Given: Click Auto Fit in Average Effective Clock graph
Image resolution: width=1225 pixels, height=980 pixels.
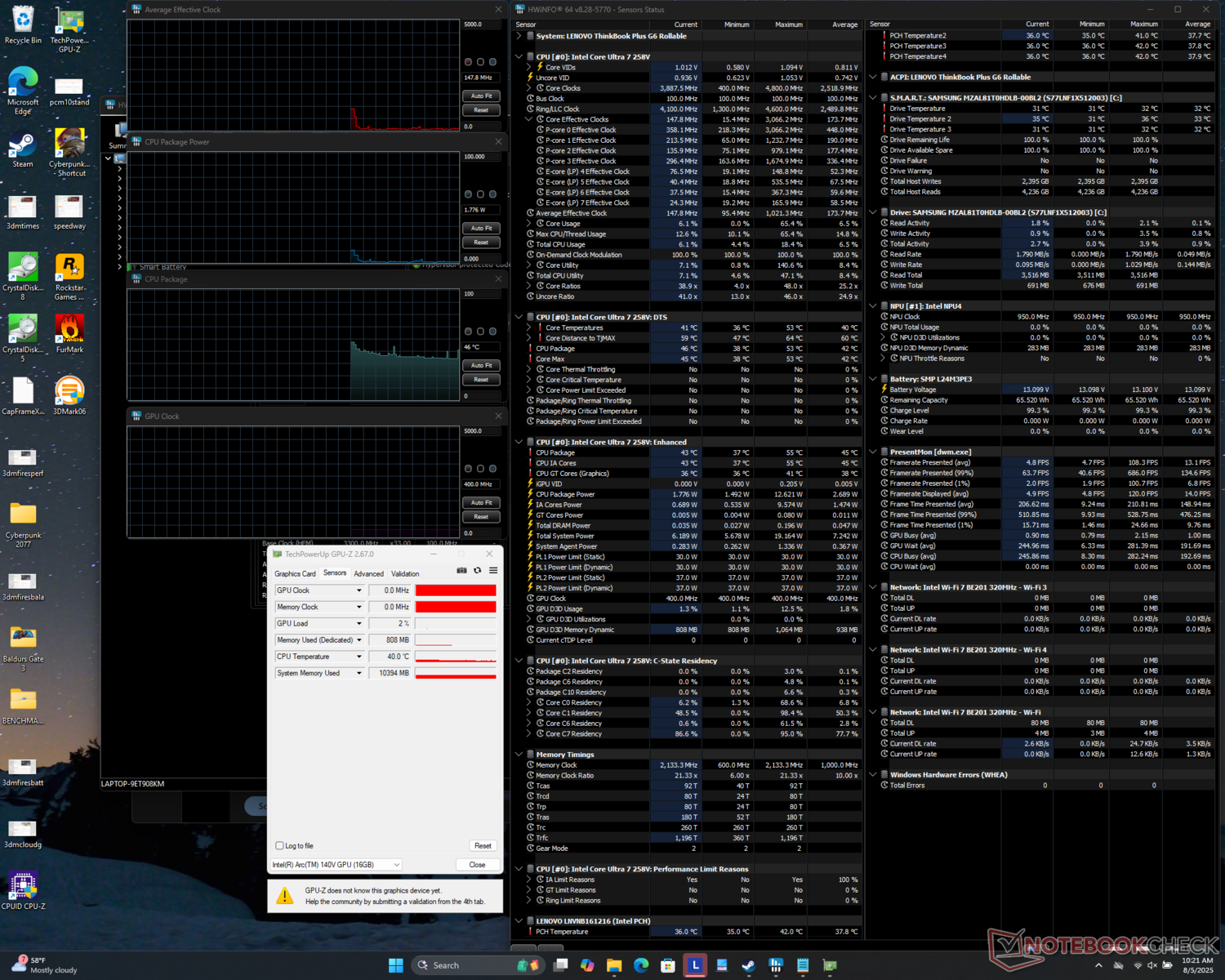Looking at the screenshot, I should pyautogui.click(x=481, y=96).
